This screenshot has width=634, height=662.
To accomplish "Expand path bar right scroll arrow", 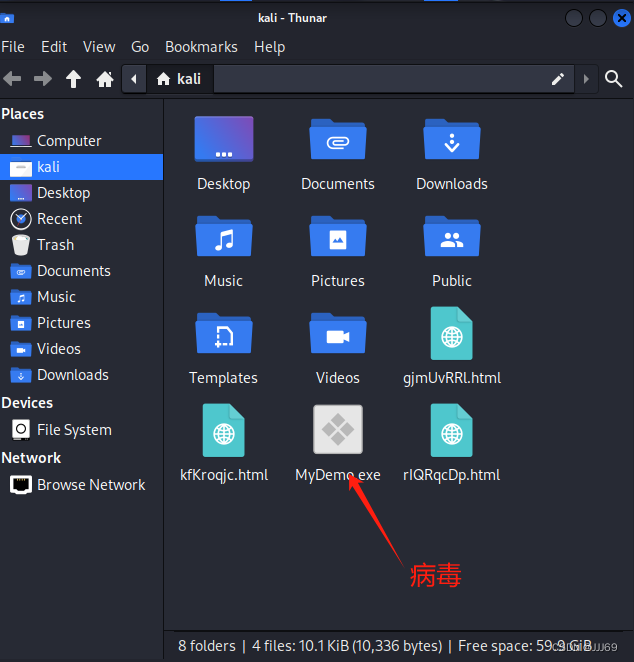I will tap(586, 78).
